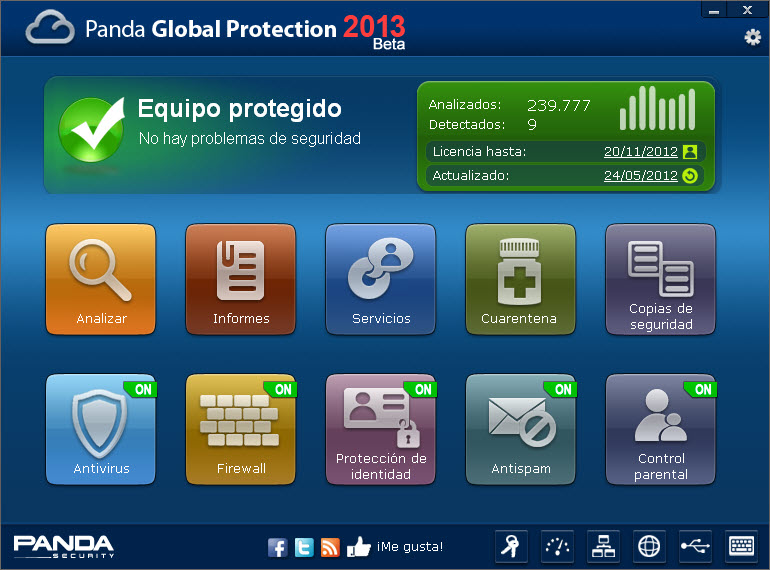Toggle the Antispam ON badge

[x=562, y=389]
